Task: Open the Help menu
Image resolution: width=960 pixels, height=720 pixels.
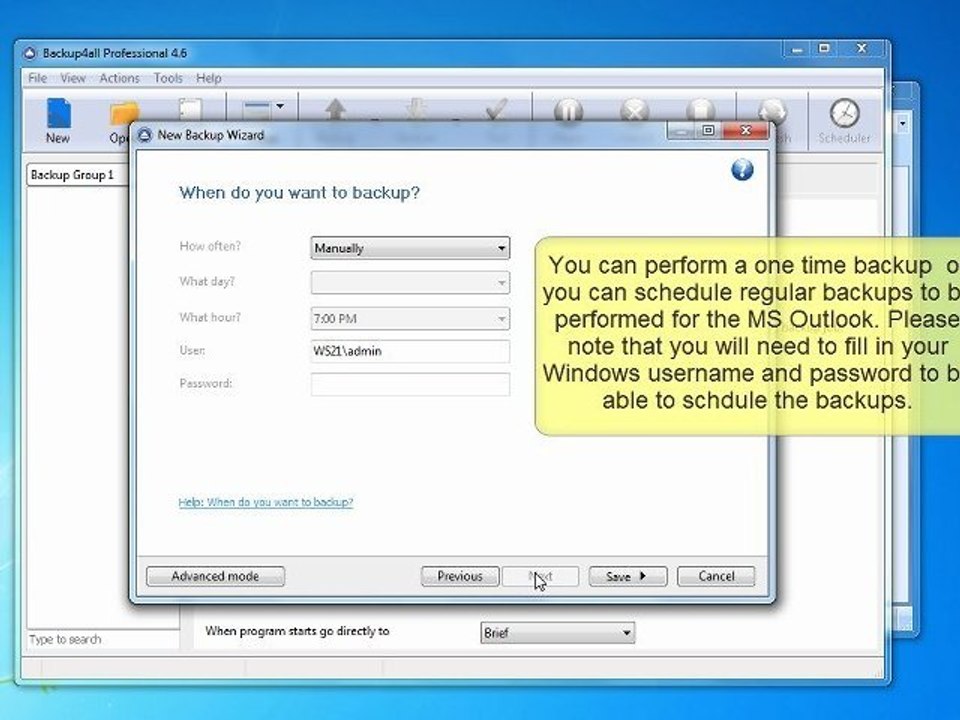Action: click(209, 78)
